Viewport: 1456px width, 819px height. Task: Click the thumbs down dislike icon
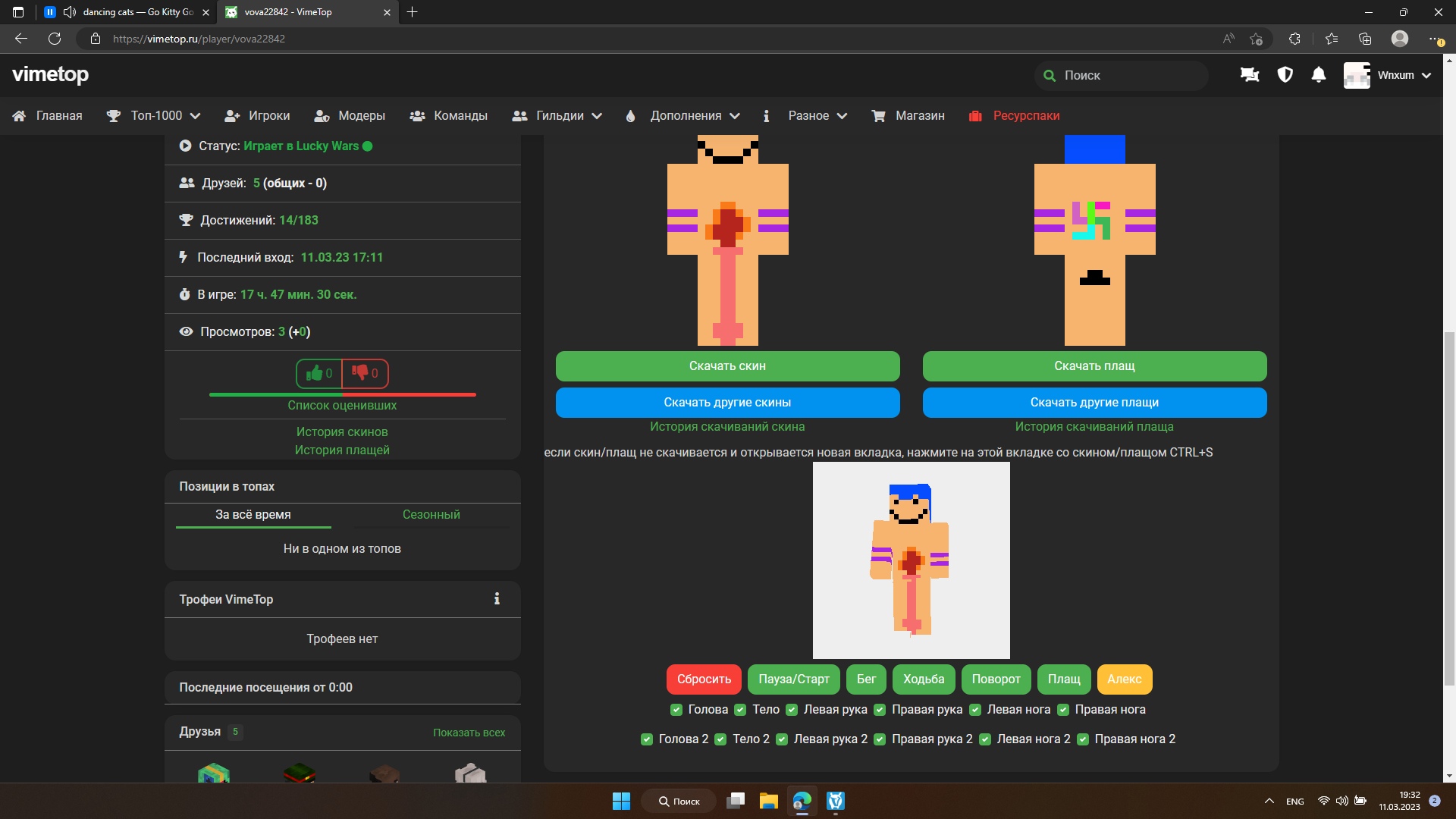coord(359,372)
